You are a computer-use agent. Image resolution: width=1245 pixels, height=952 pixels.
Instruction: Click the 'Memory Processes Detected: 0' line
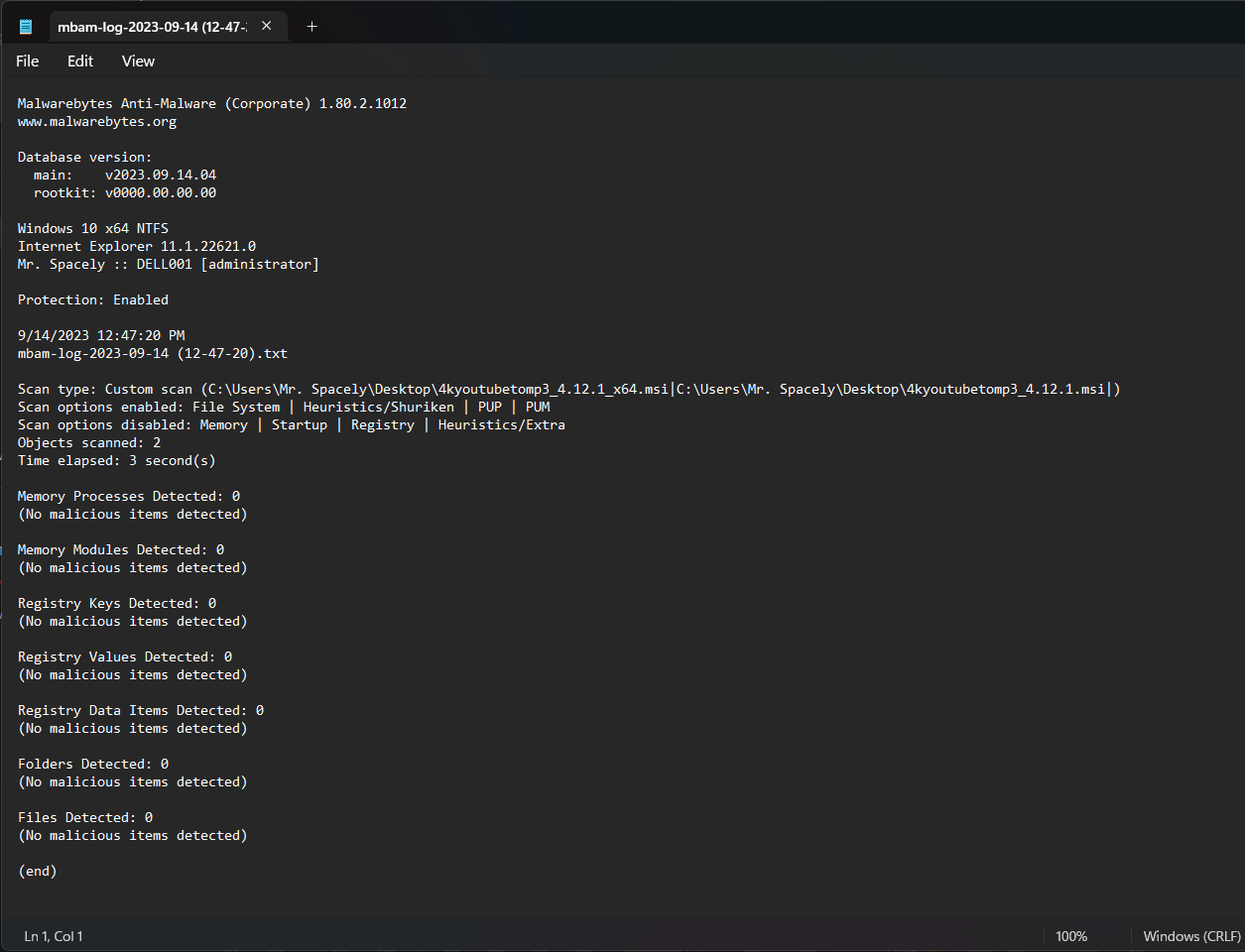point(129,496)
